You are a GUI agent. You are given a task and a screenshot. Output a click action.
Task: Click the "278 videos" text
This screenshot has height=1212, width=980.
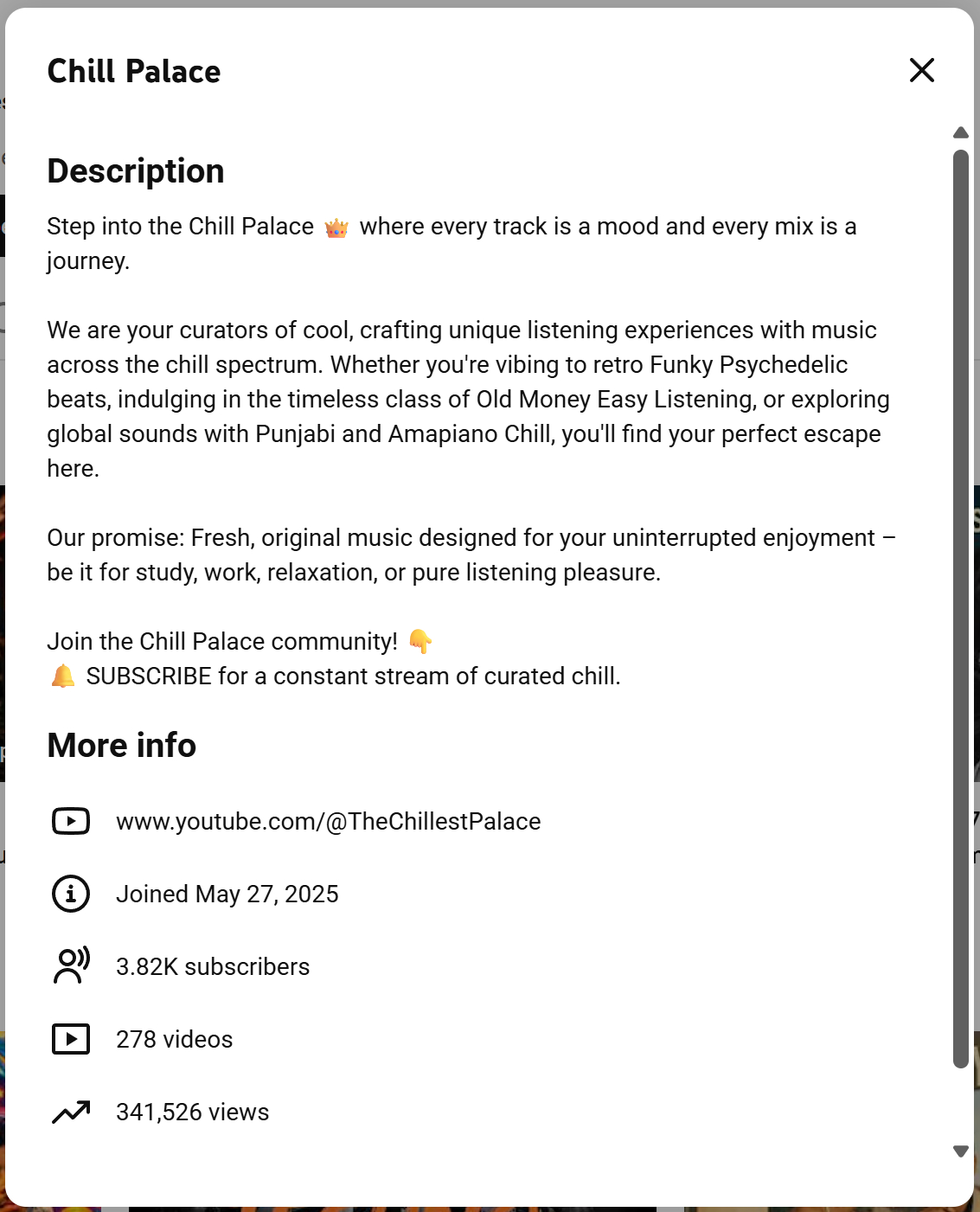174,1039
